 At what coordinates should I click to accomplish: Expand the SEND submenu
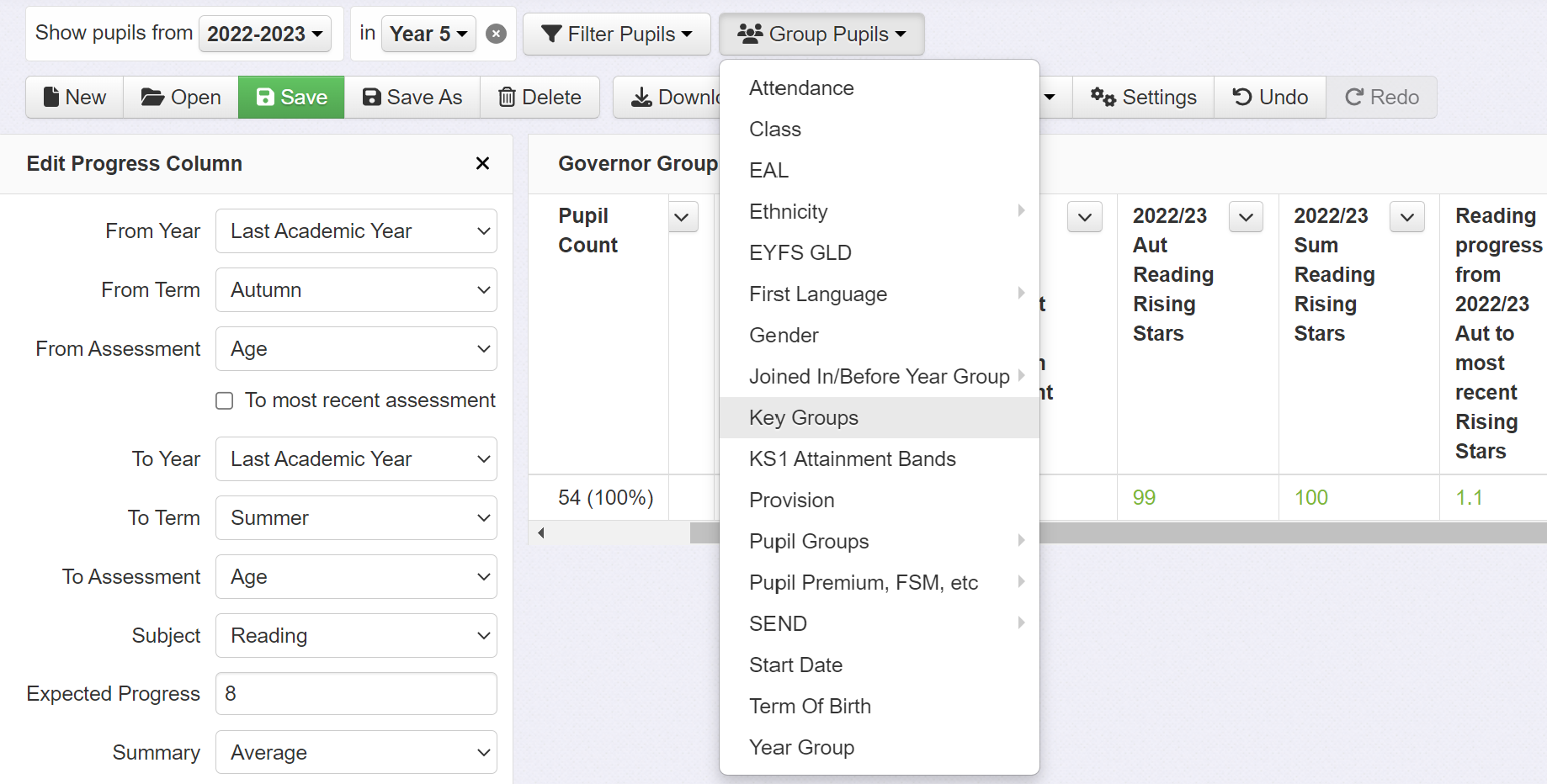click(x=880, y=624)
